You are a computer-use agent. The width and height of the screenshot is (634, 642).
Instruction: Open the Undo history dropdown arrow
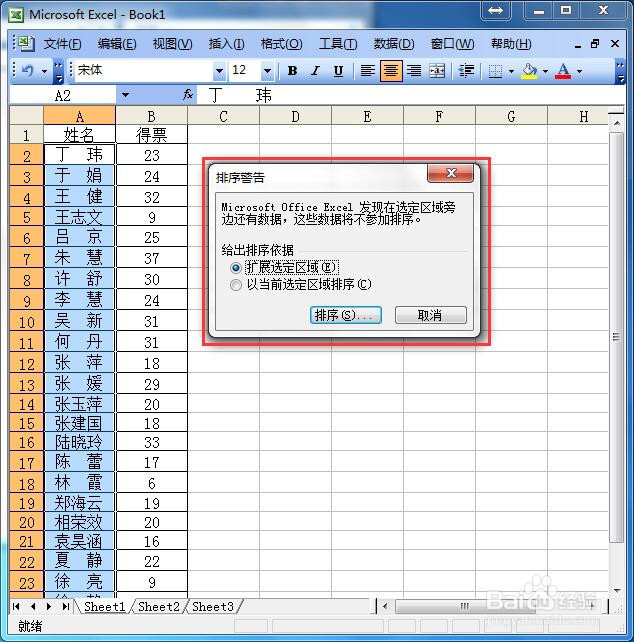(44, 72)
